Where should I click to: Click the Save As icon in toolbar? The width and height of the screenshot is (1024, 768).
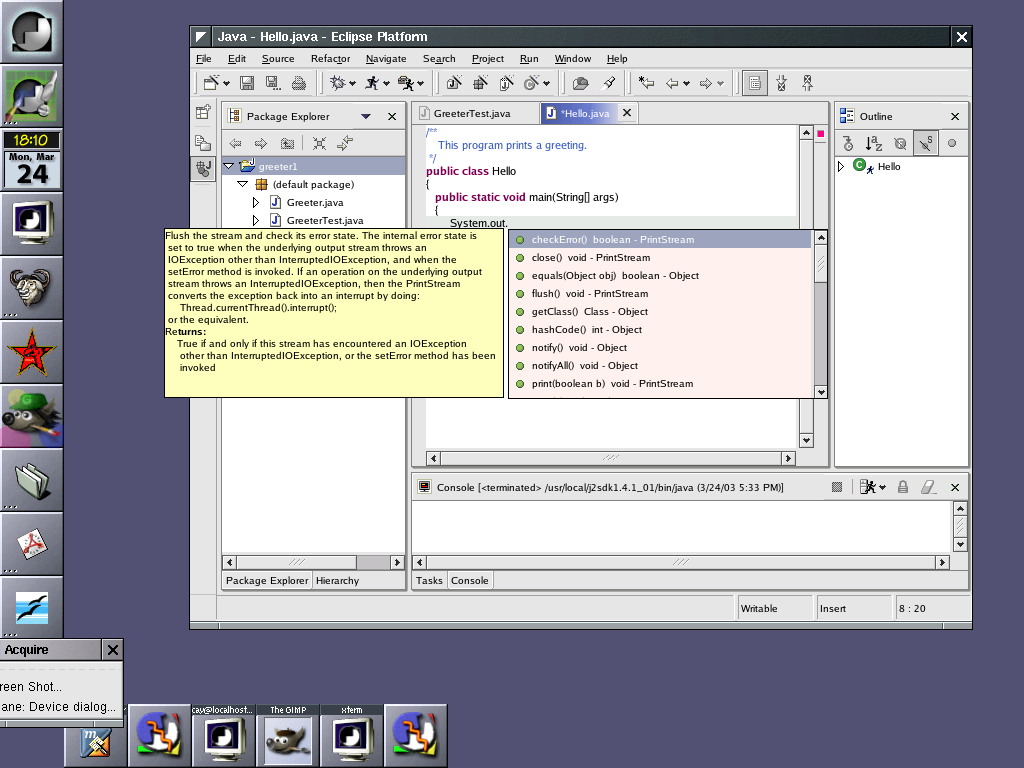(272, 83)
